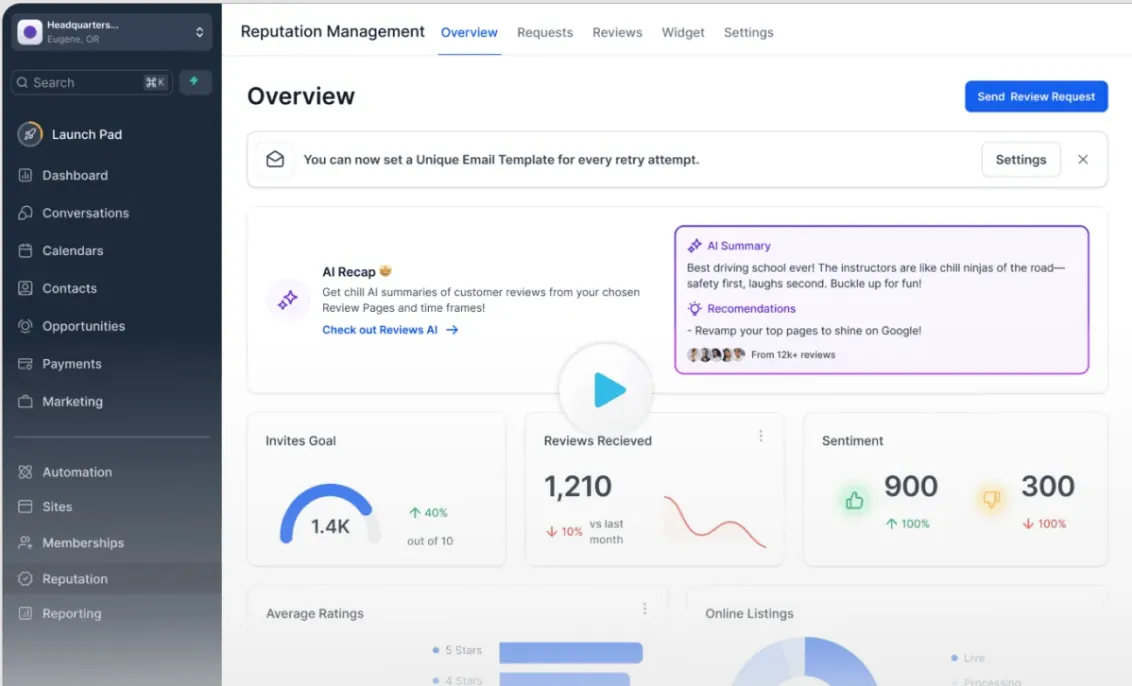Click inside the Search field
Viewport: 1132px width, 686px height.
pos(92,82)
